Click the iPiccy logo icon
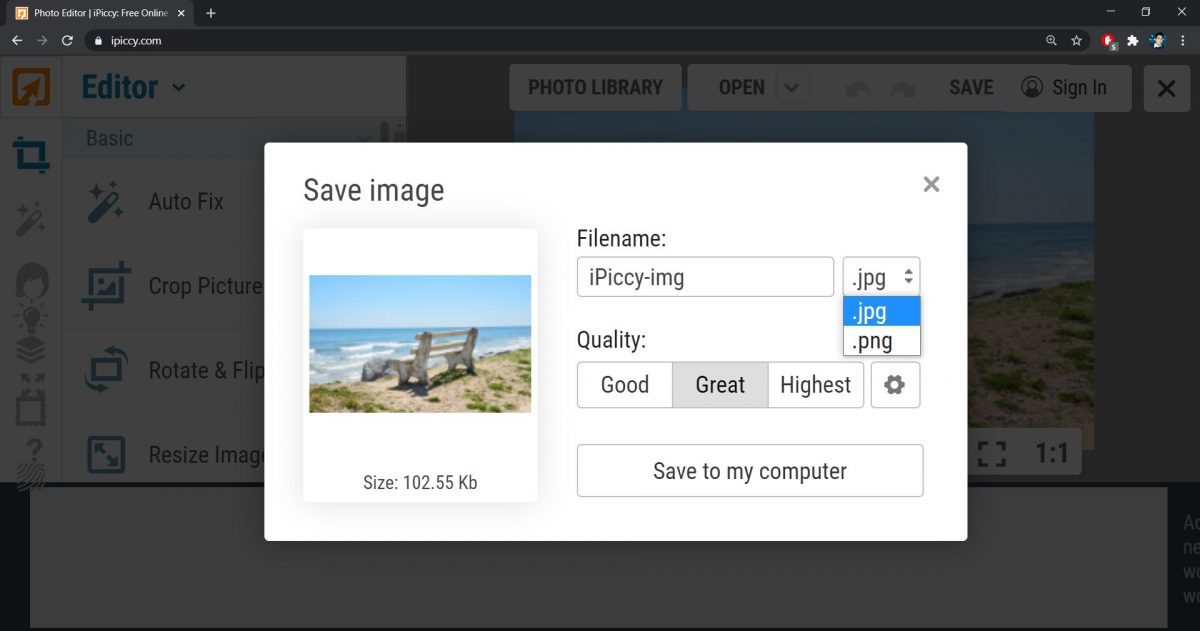Image resolution: width=1200 pixels, height=631 pixels. 30,87
